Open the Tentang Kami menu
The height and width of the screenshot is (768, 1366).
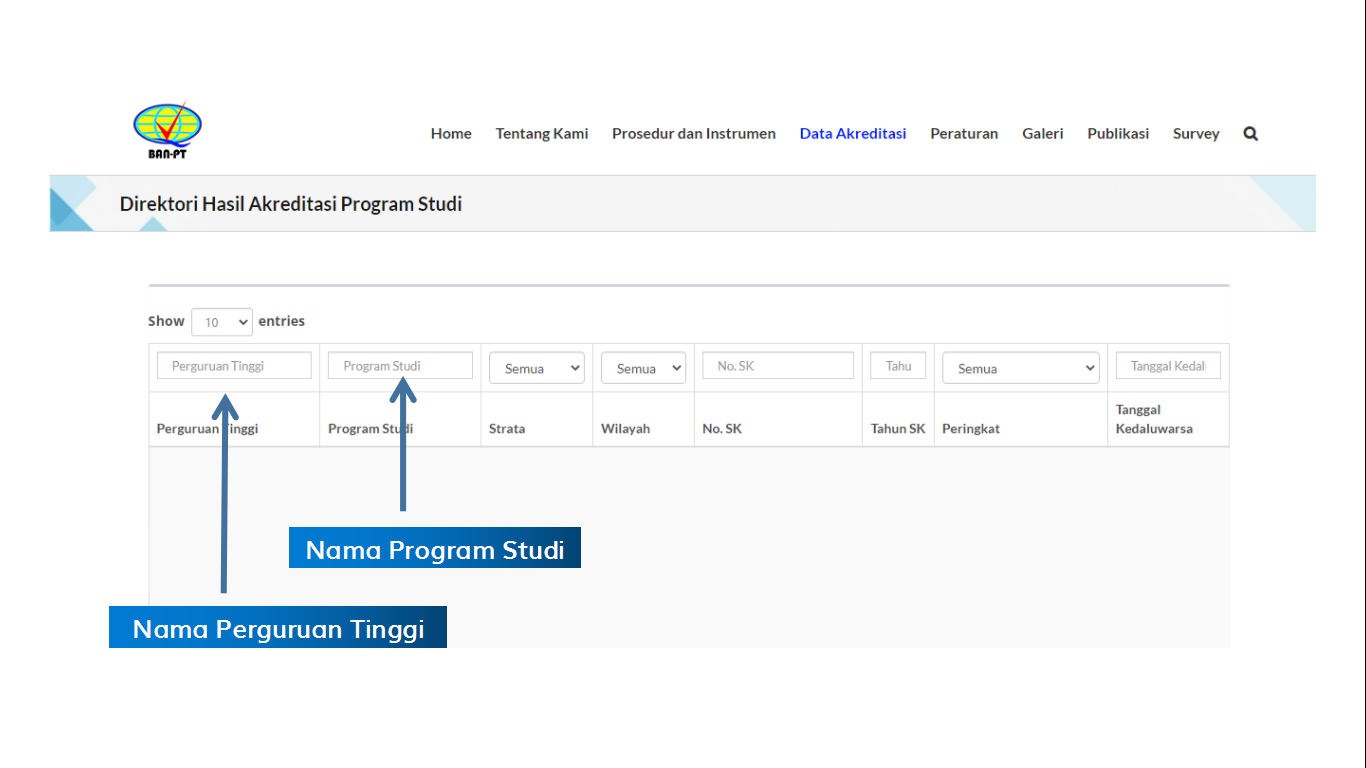click(x=542, y=133)
